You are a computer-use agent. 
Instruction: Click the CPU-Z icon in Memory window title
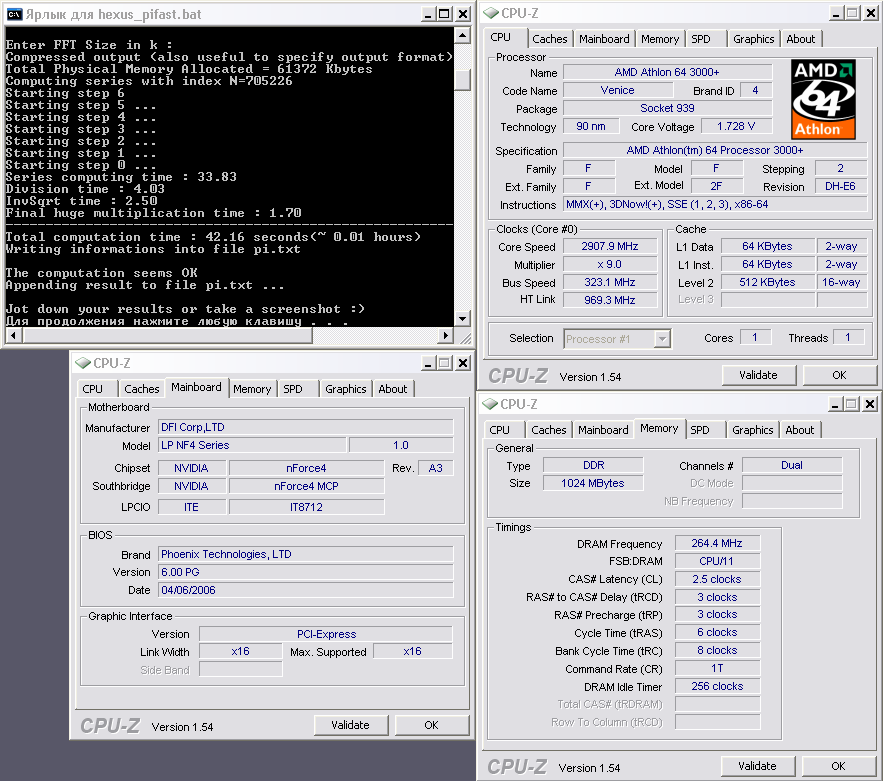pos(490,404)
